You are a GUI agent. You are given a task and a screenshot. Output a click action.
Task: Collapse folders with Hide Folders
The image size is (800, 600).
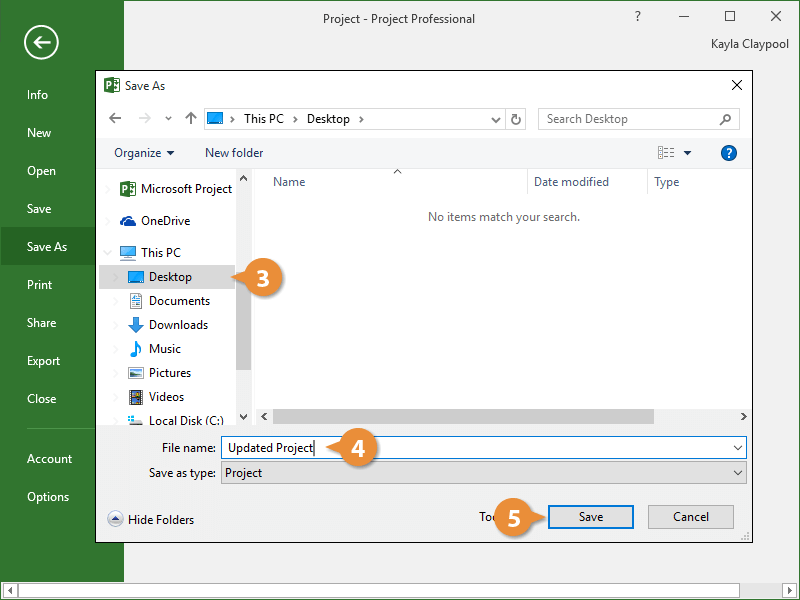(x=151, y=519)
